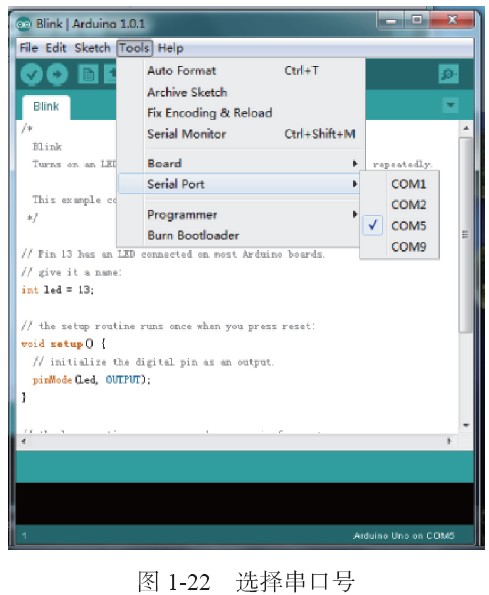Image resolution: width=489 pixels, height=595 pixels.
Task: Close the open Tools menu
Action: pos(134,48)
